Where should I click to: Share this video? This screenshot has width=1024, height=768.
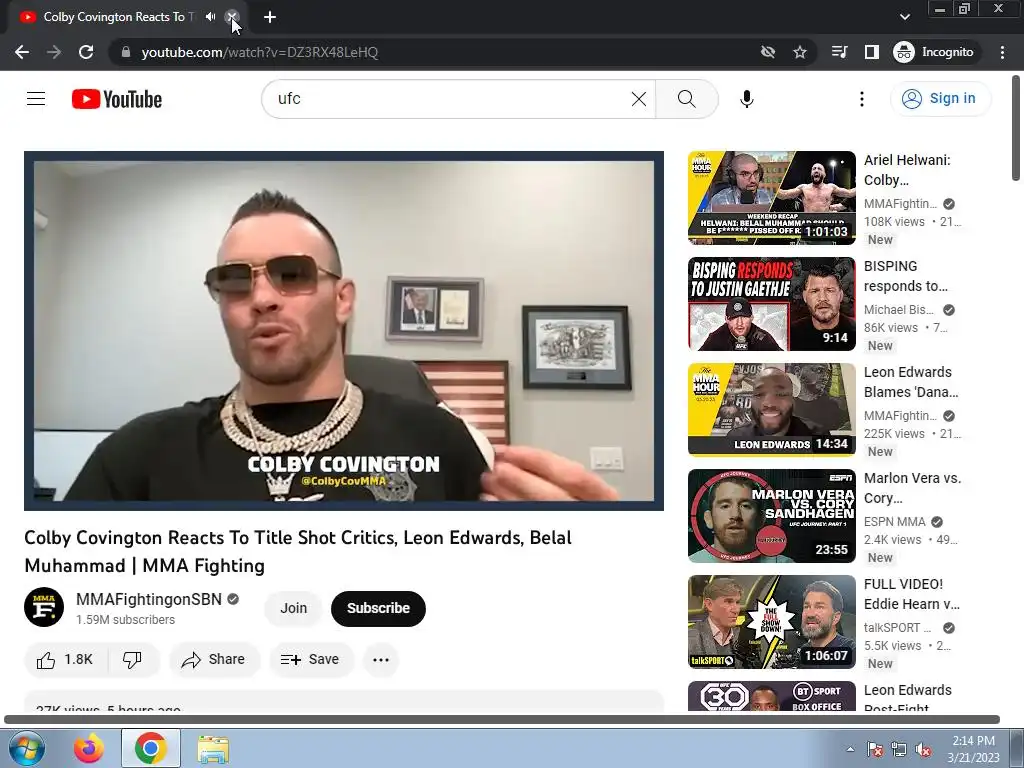pos(214,660)
